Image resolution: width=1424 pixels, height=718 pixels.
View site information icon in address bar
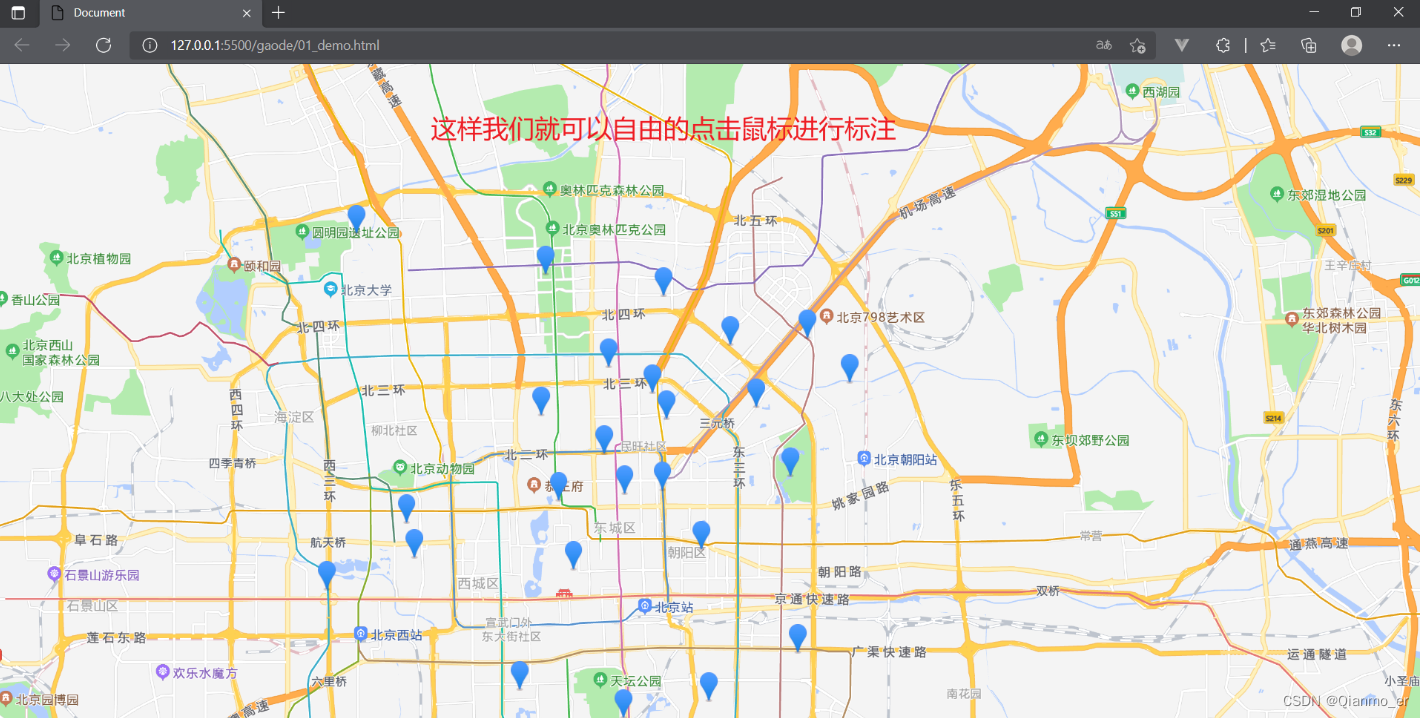click(150, 45)
